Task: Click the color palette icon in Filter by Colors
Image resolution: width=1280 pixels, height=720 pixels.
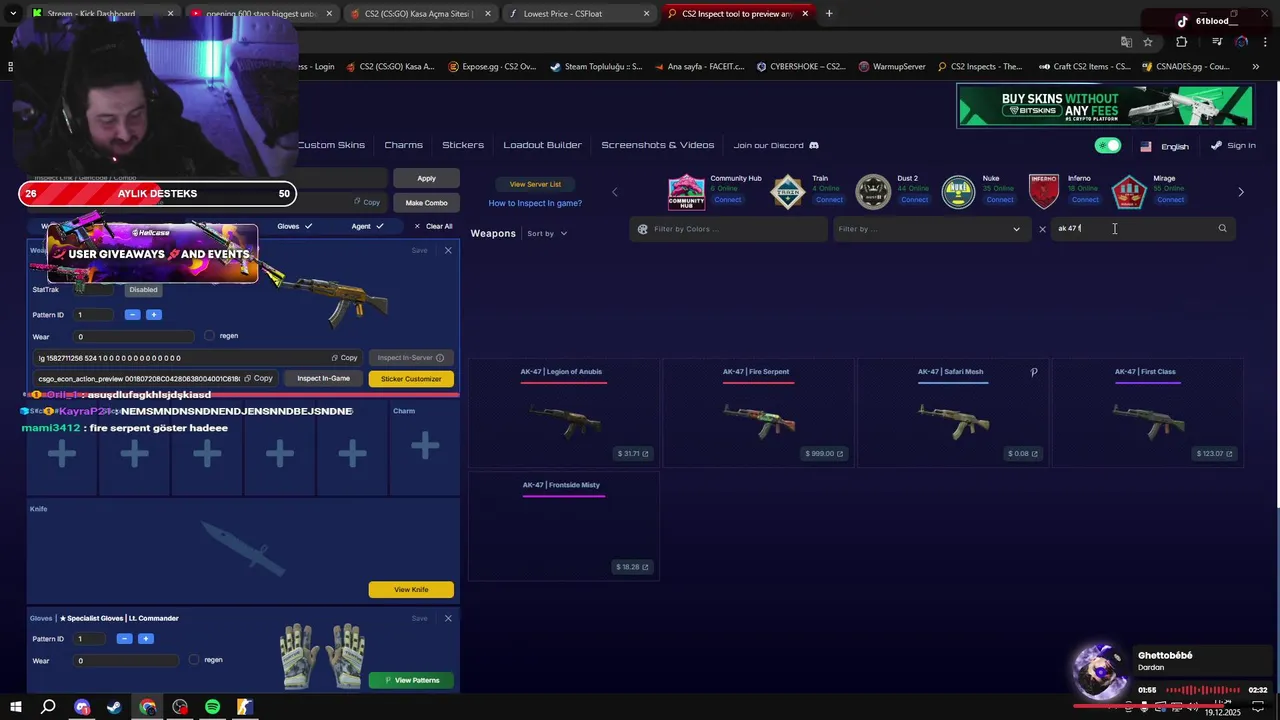Action: [642, 229]
